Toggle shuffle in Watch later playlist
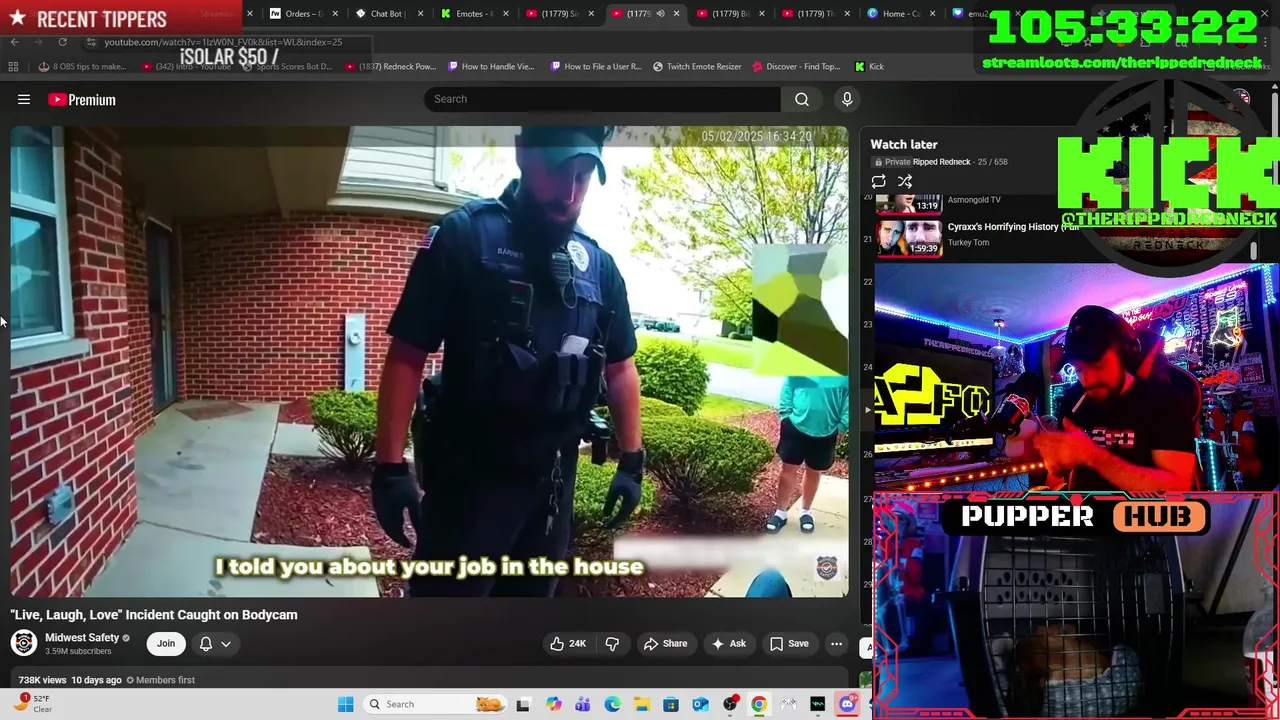This screenshot has width=1280, height=720. [905, 182]
